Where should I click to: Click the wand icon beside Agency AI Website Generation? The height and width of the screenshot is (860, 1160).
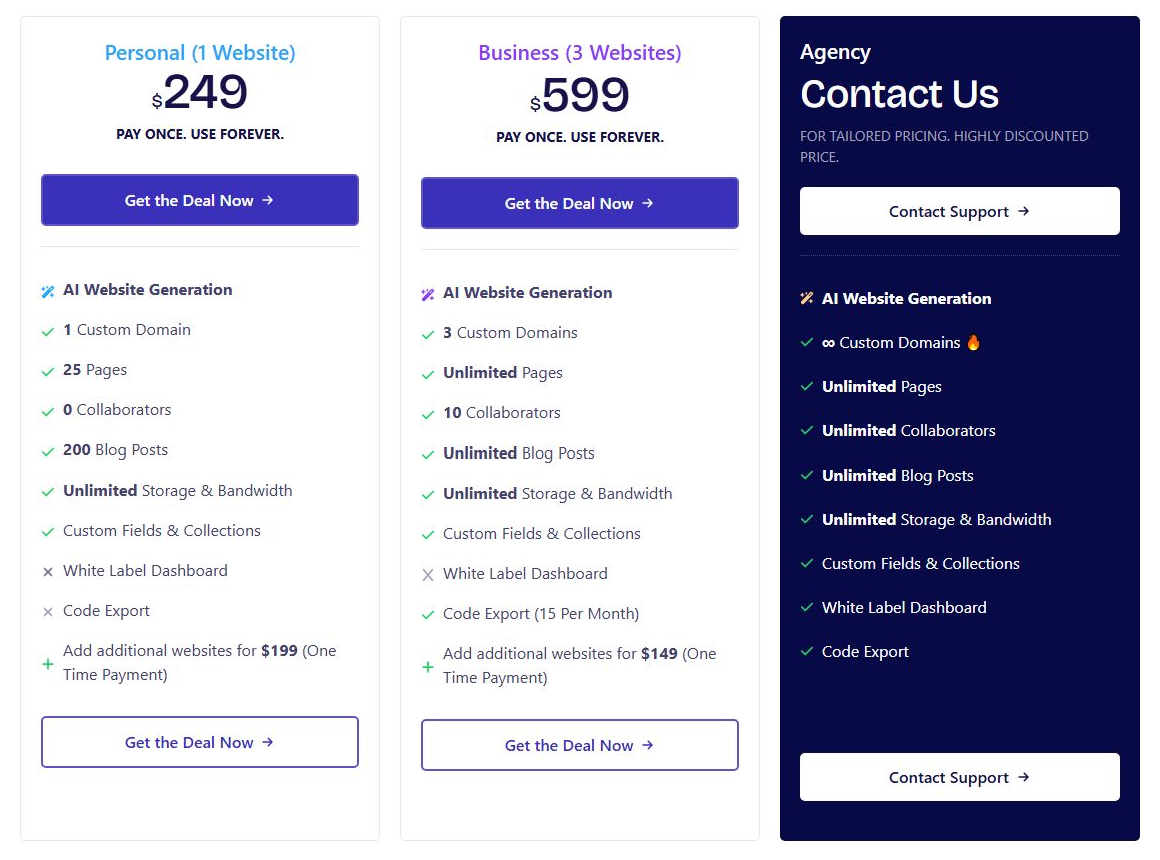click(807, 298)
